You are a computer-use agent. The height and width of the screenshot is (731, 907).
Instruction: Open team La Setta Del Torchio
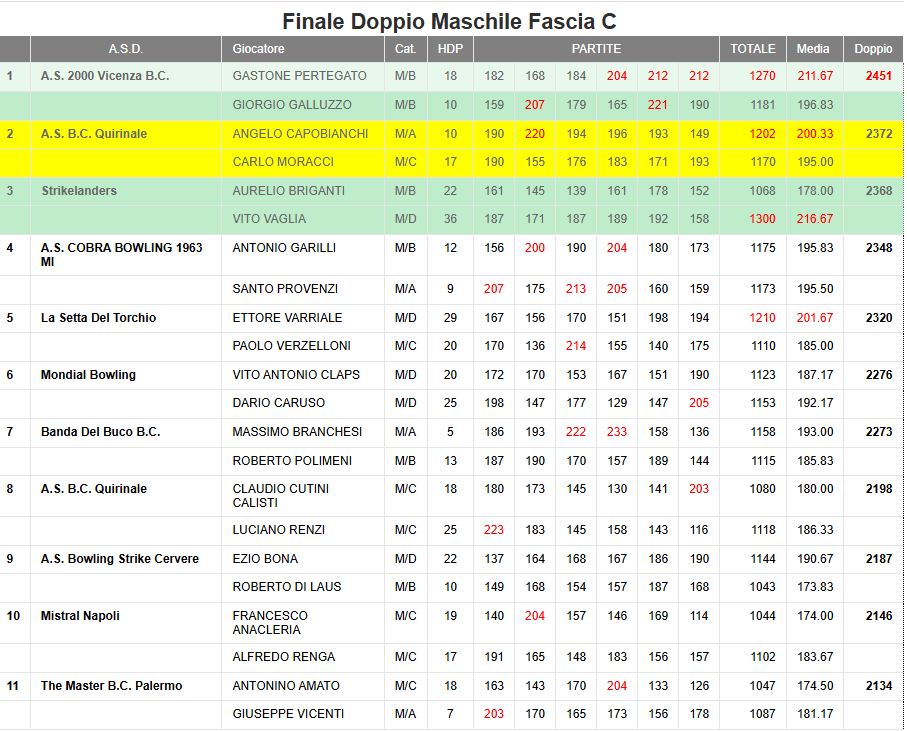click(x=98, y=318)
